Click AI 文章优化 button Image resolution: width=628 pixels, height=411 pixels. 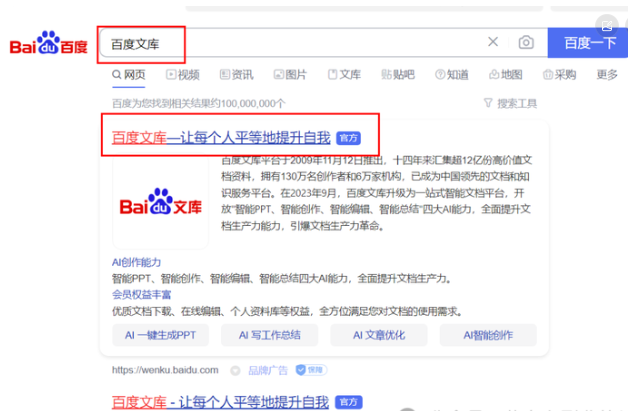(379, 335)
